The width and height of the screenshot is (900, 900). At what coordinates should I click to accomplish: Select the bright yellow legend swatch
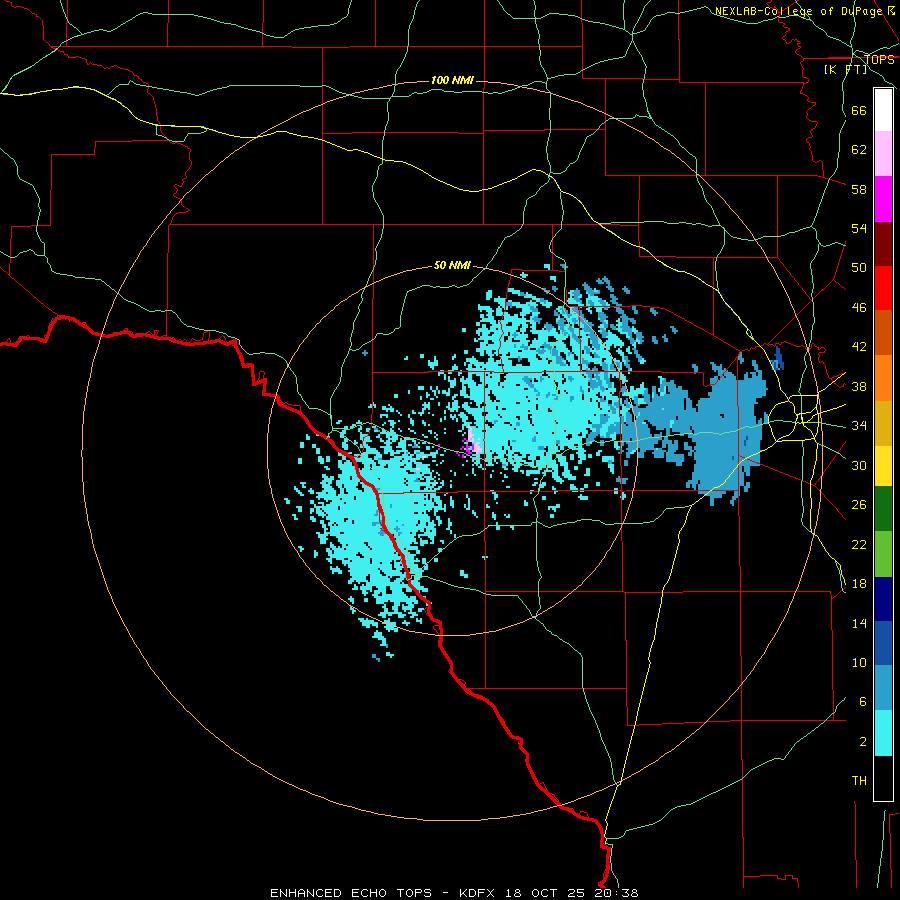[883, 466]
